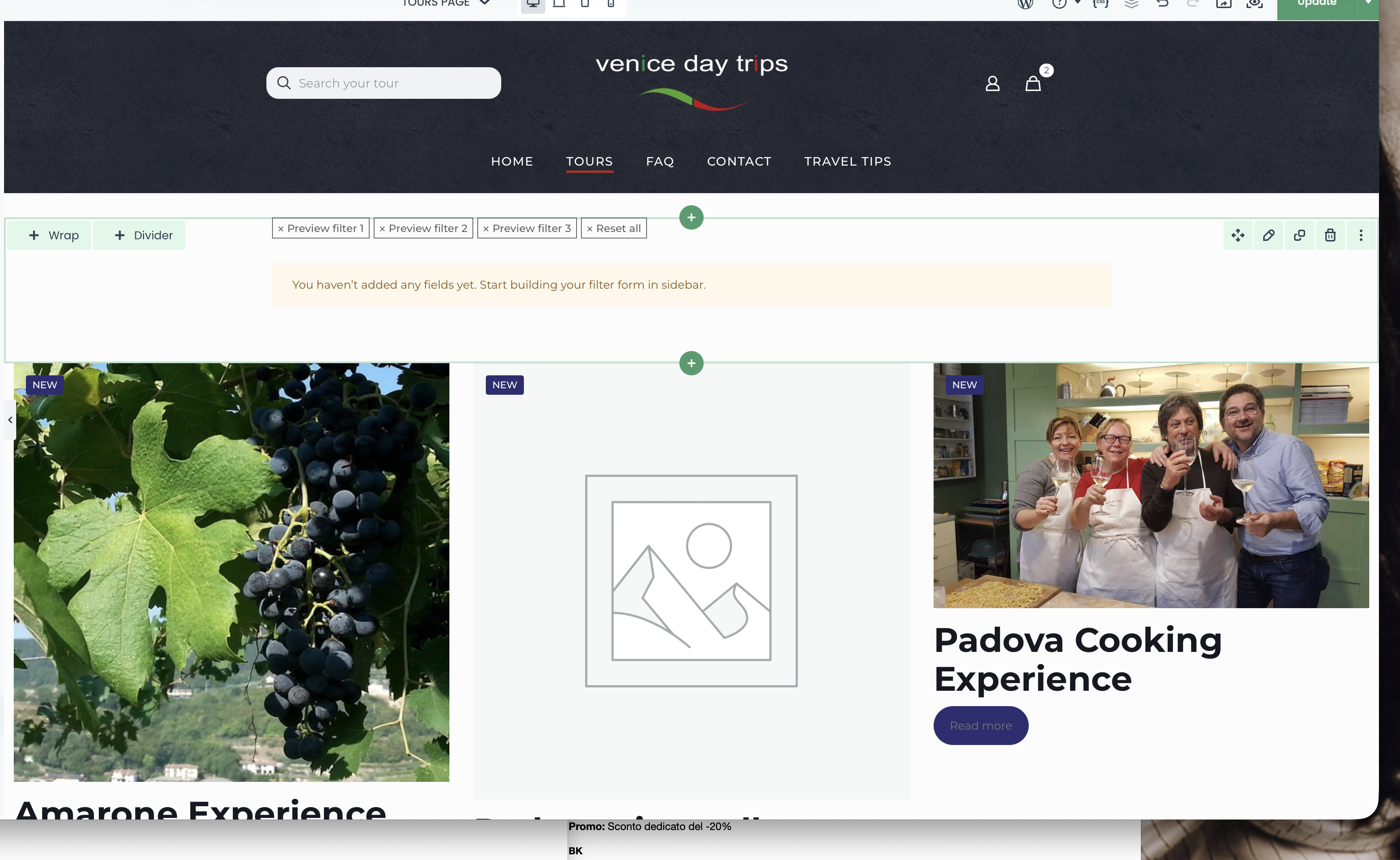
Task: Open the TOURS menu item
Action: pyautogui.click(x=589, y=162)
